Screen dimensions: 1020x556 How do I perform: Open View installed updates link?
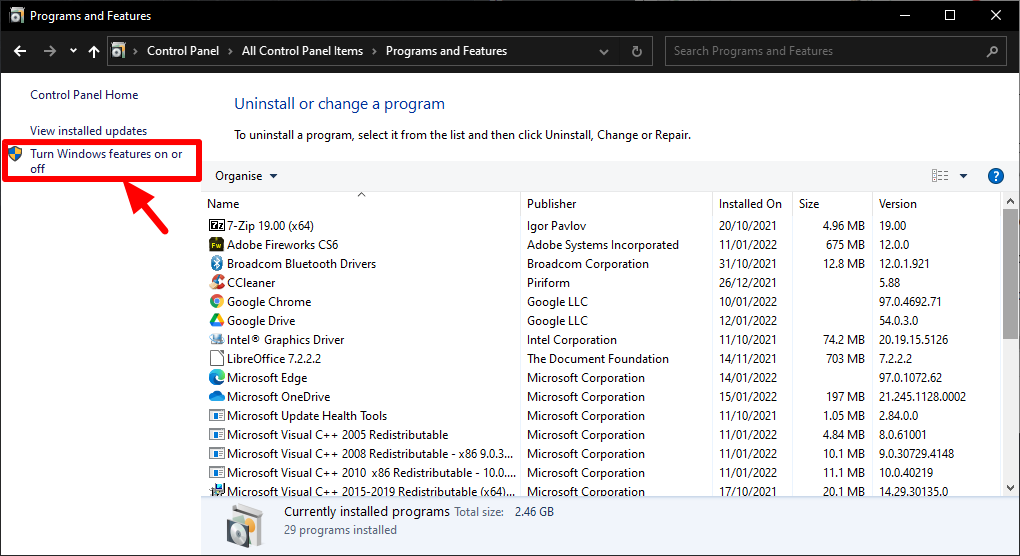88,131
